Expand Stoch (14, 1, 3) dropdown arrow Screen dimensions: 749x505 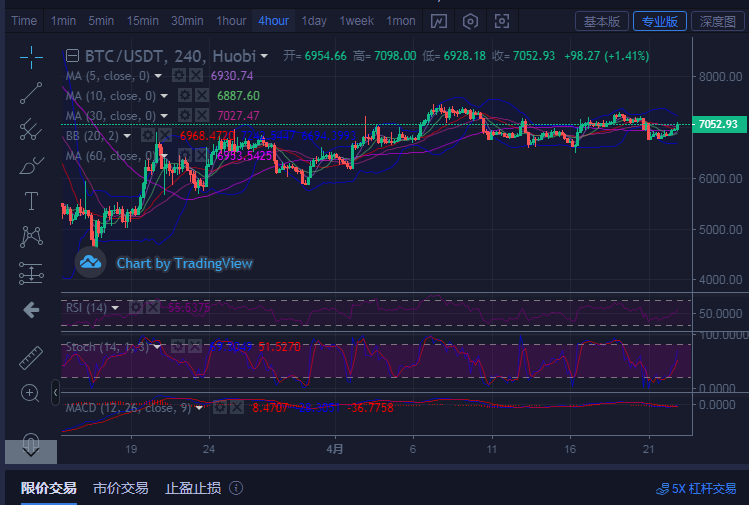pos(157,347)
